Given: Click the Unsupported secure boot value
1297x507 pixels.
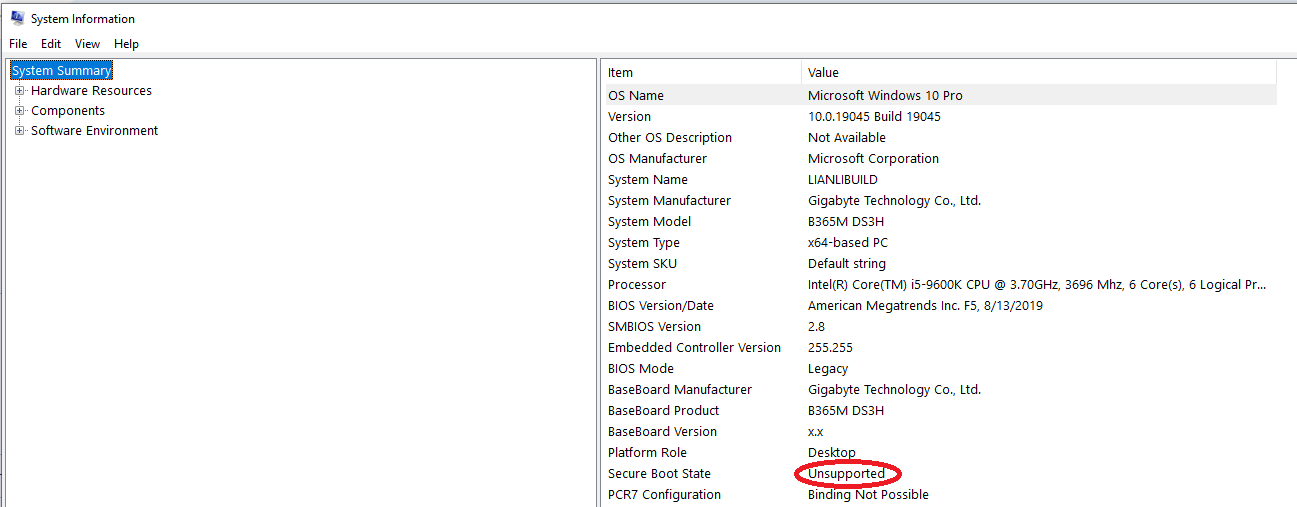Looking at the screenshot, I should 847,474.
